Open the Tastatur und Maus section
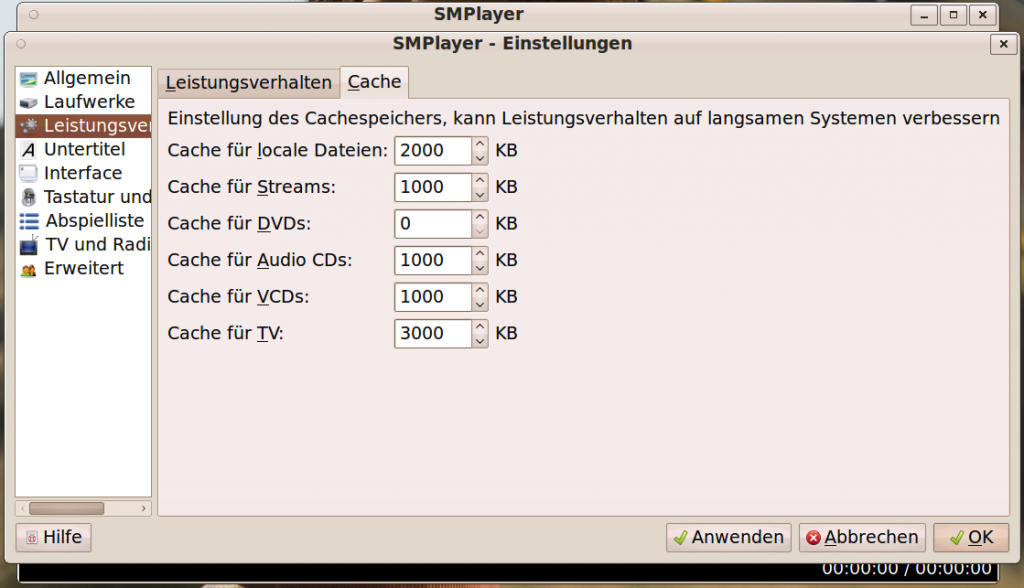 pyautogui.click(x=84, y=197)
